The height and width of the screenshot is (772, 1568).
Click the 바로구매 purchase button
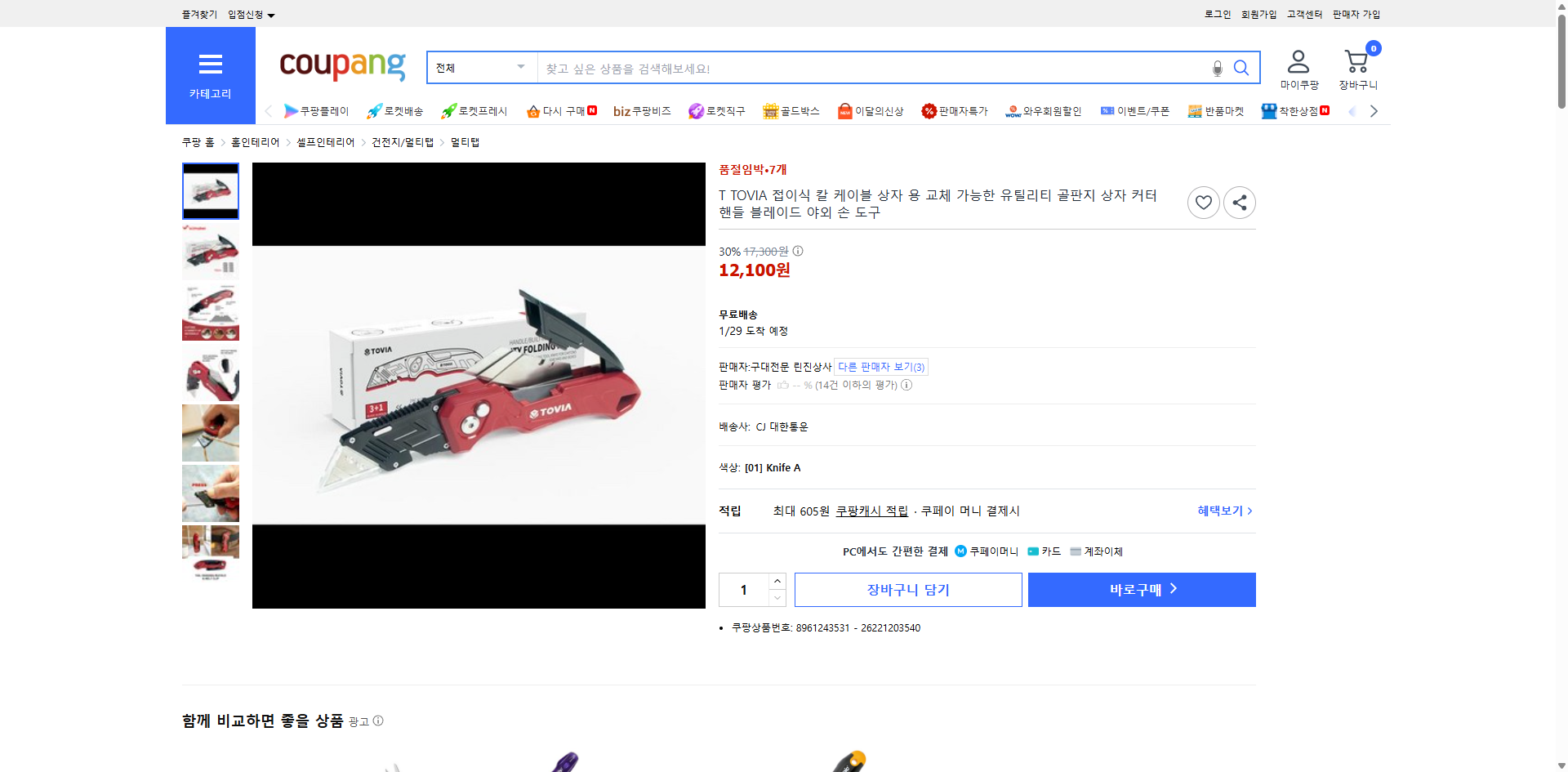1141,589
